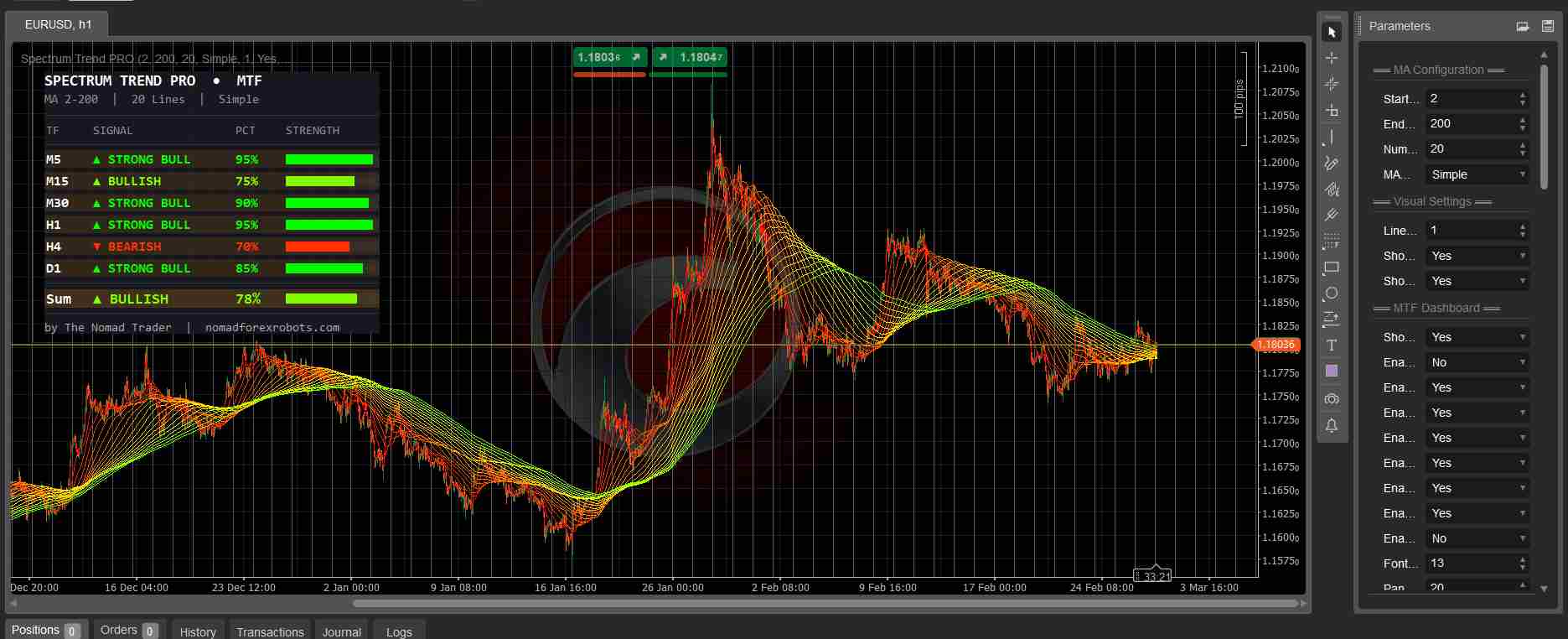Select the pencil trend line tool
This screenshot has height=639, width=1568.
1332,164
